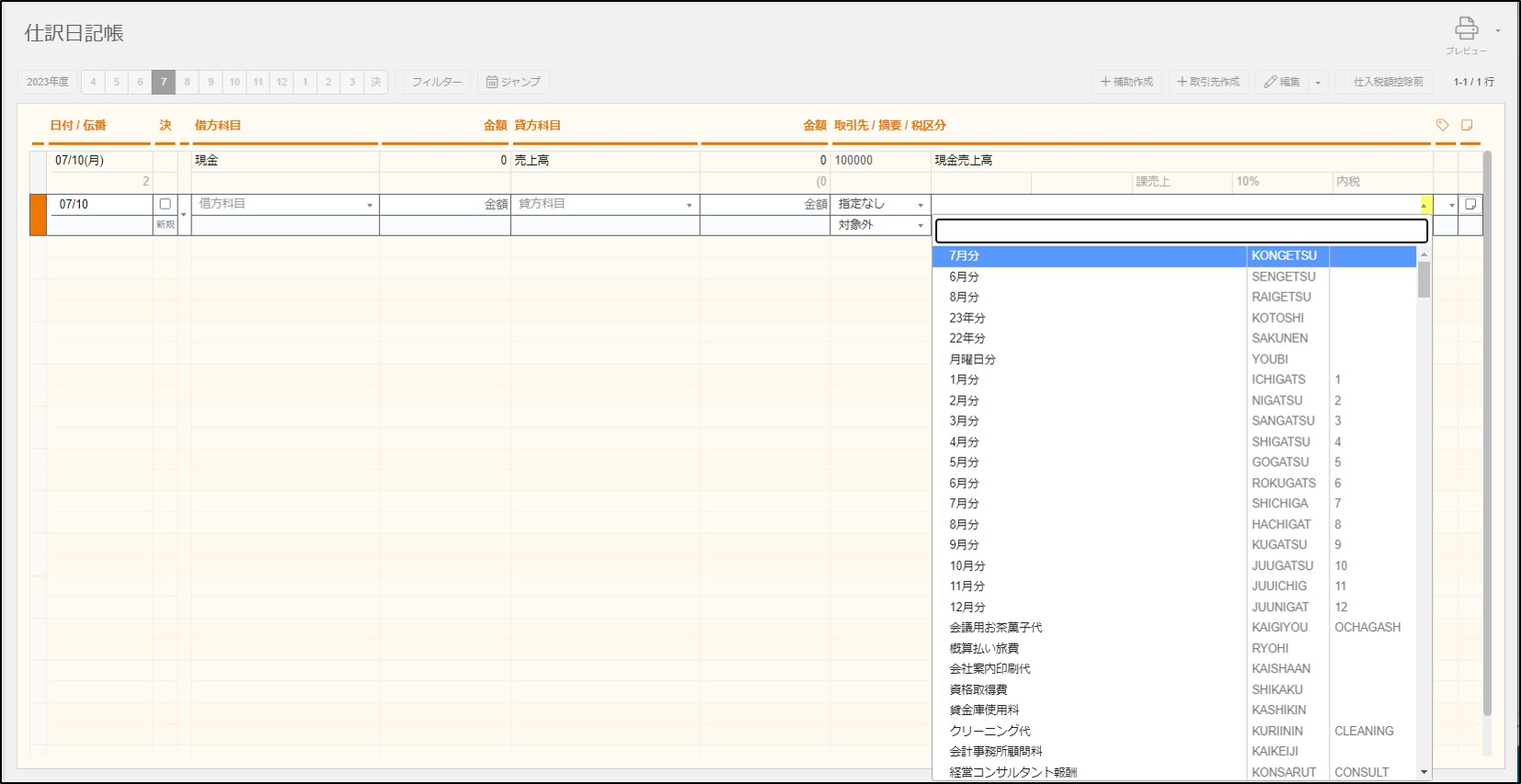
Task: Click the note icon in entry row
Action: (x=1470, y=204)
